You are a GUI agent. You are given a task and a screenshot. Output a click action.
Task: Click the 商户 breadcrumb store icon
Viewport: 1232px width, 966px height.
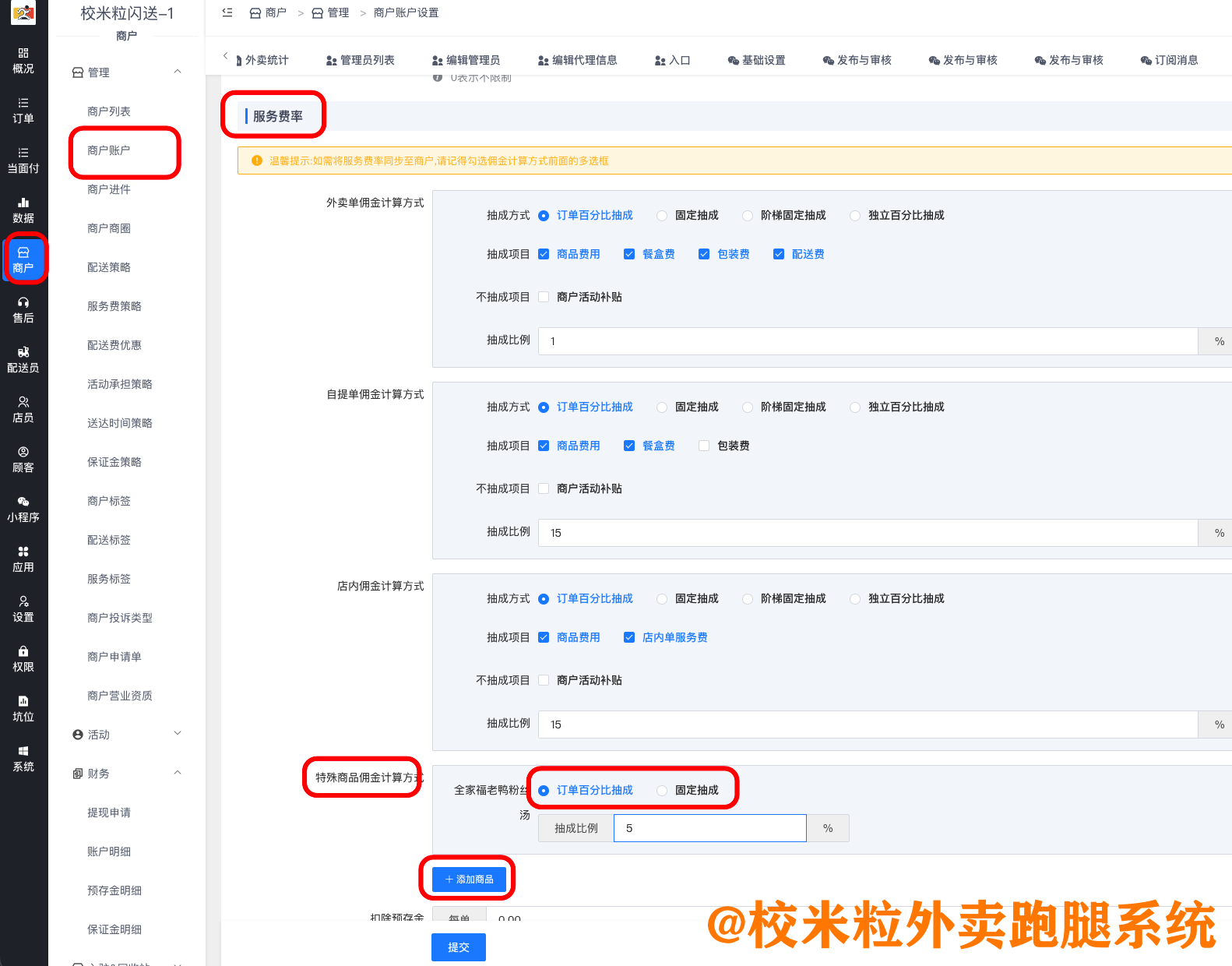tap(255, 13)
